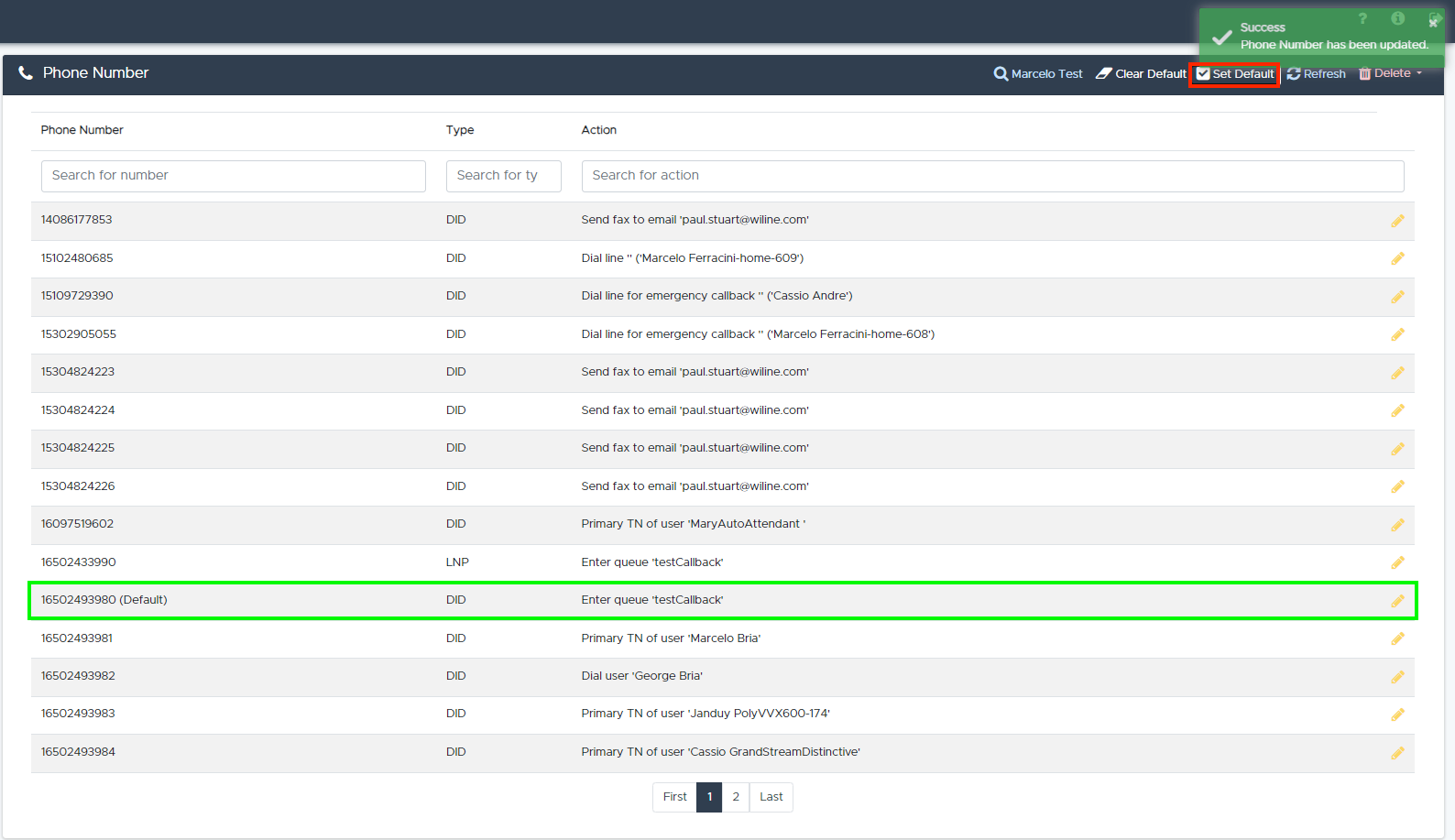
Task: Go to page 2 of results
Action: (x=736, y=797)
